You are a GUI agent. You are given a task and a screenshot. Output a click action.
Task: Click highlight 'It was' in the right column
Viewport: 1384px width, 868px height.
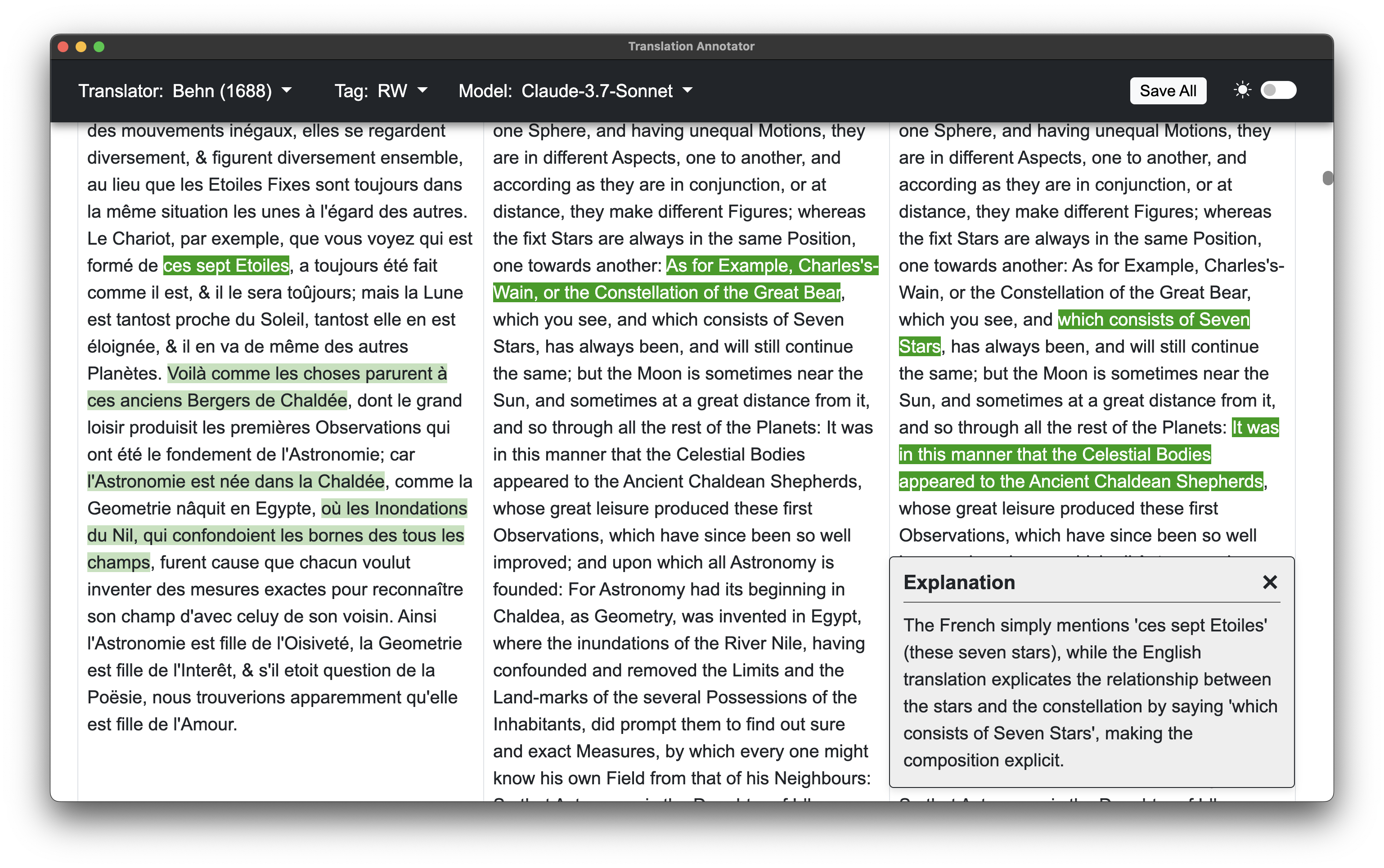click(1255, 427)
